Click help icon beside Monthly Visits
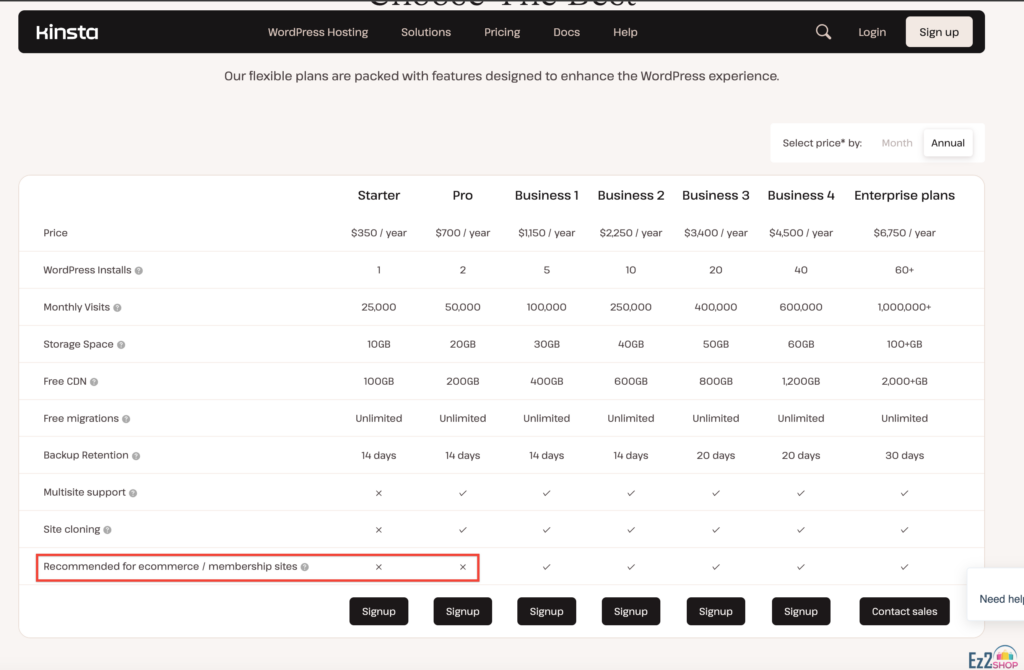Image resolution: width=1024 pixels, height=670 pixels. point(117,308)
